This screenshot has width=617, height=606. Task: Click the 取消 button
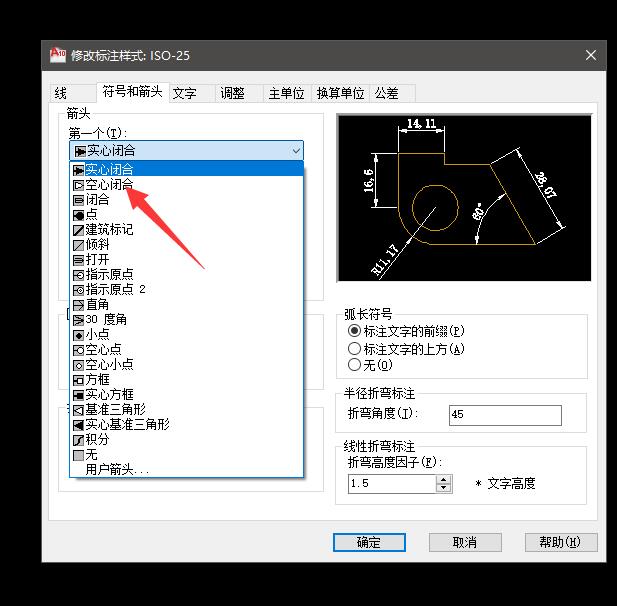pos(465,543)
